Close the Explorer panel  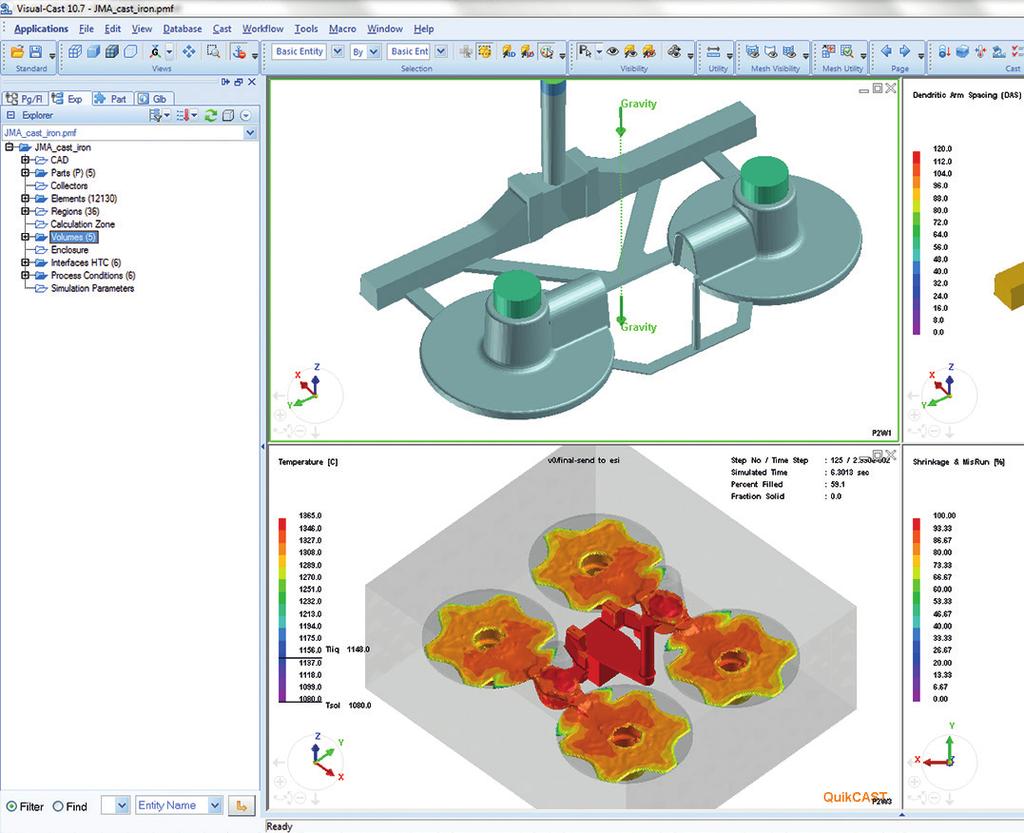click(251, 82)
